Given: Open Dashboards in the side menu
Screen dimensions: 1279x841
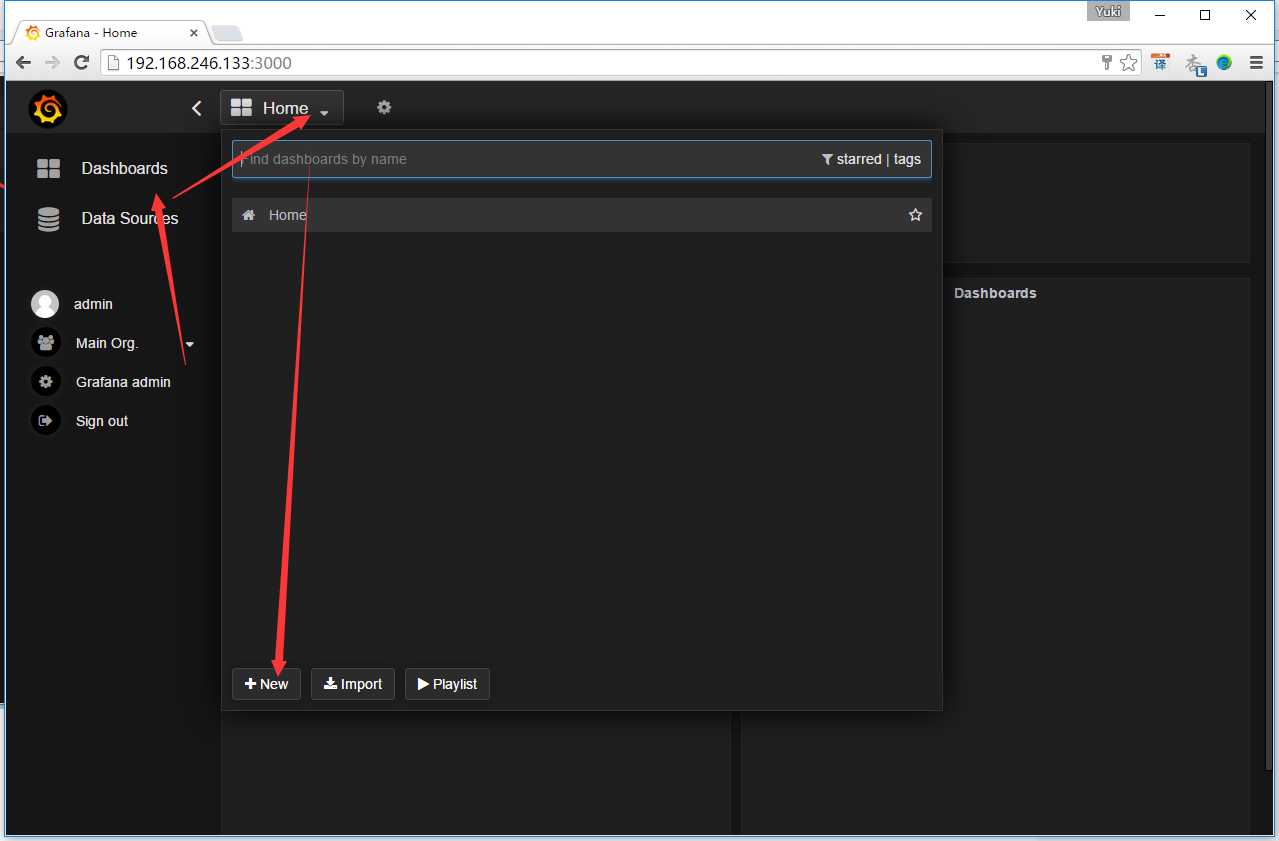Looking at the screenshot, I should [x=124, y=168].
